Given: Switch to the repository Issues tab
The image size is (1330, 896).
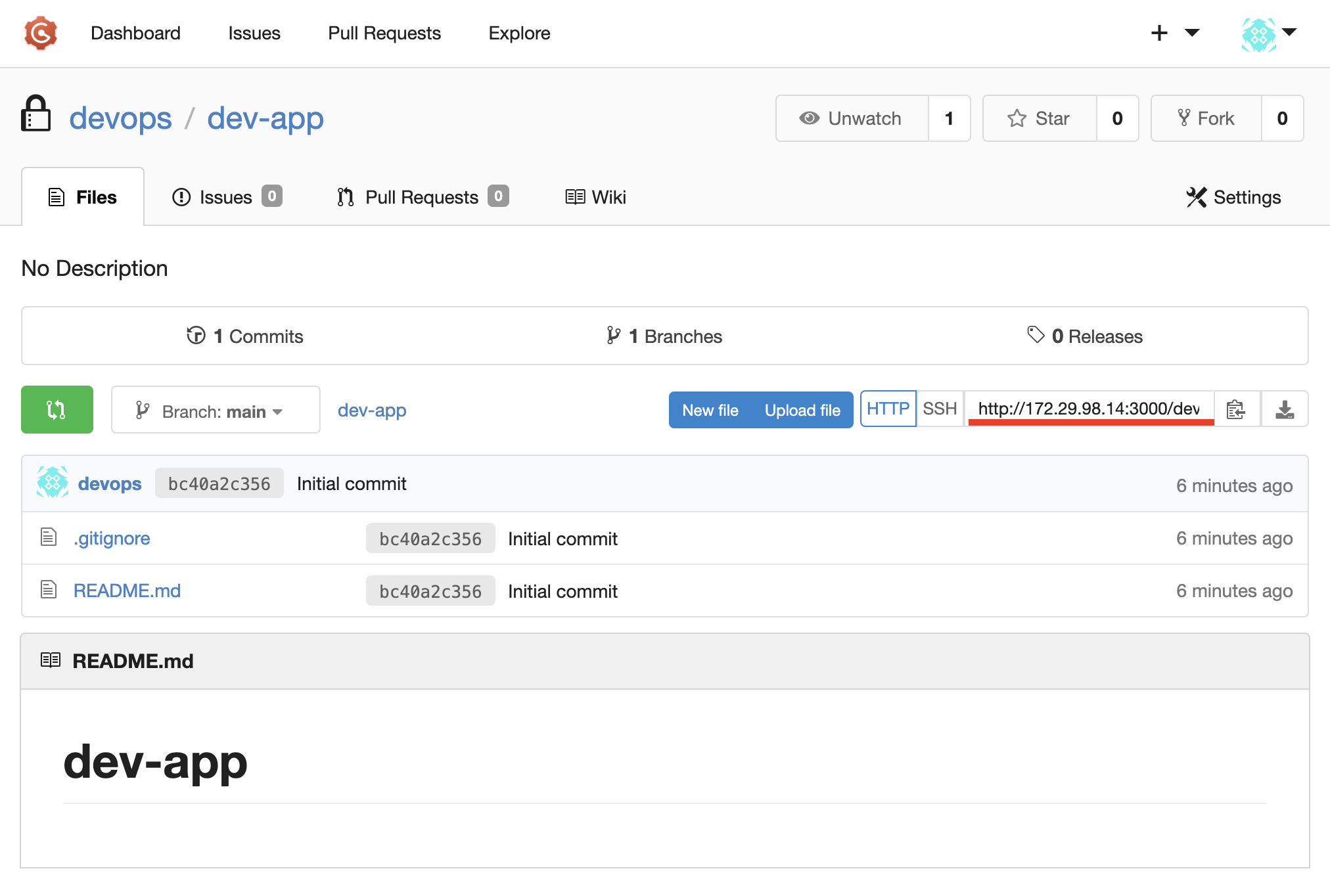Looking at the screenshot, I should (x=226, y=197).
